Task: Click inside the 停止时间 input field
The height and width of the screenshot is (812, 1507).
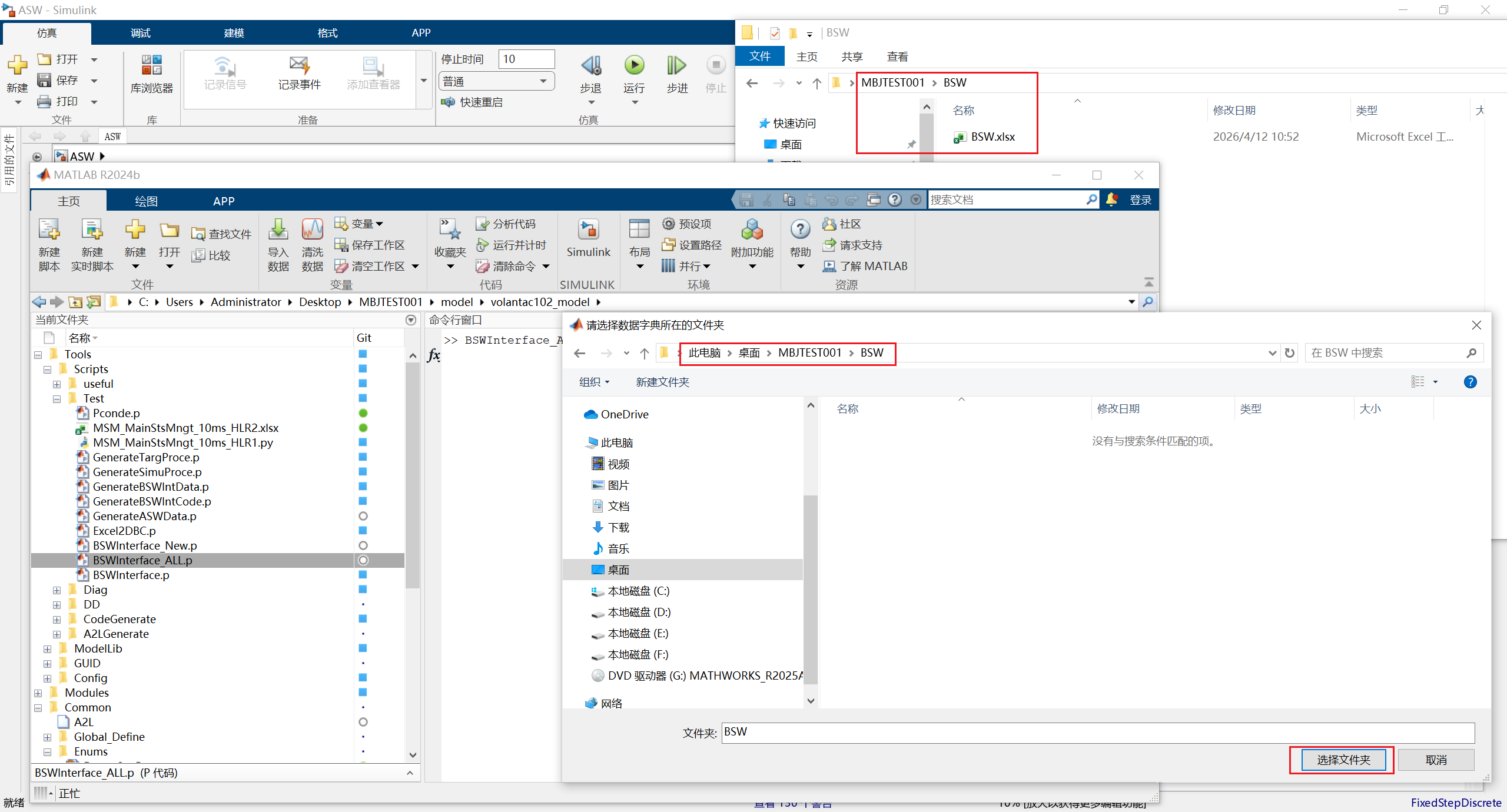Action: 526,59
